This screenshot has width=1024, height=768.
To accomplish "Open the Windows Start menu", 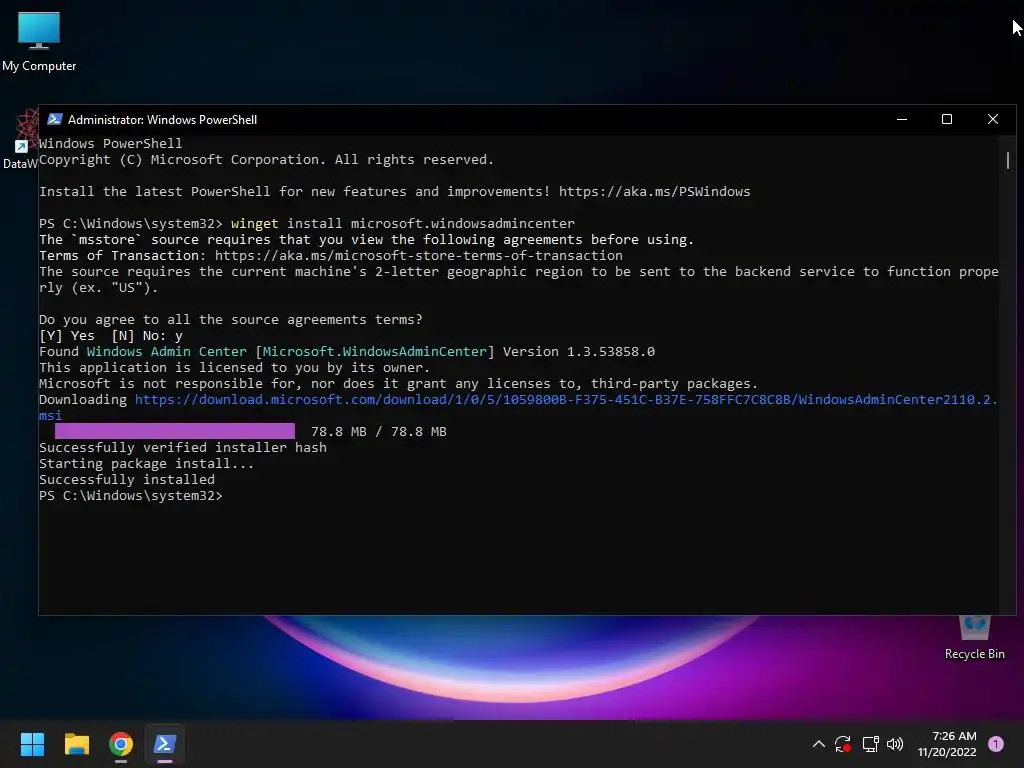I will [32, 744].
